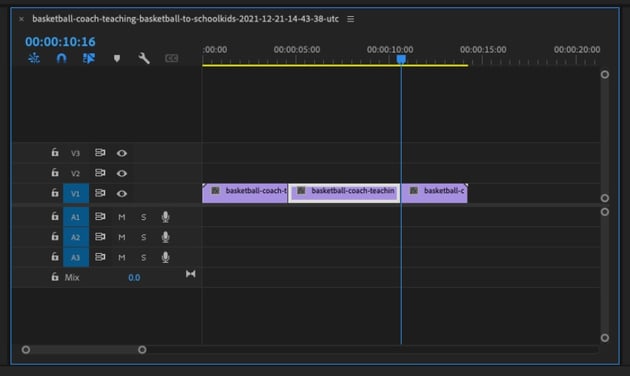Click the Mix track output arrows icon
This screenshot has height=376, width=630.
coord(190,274)
